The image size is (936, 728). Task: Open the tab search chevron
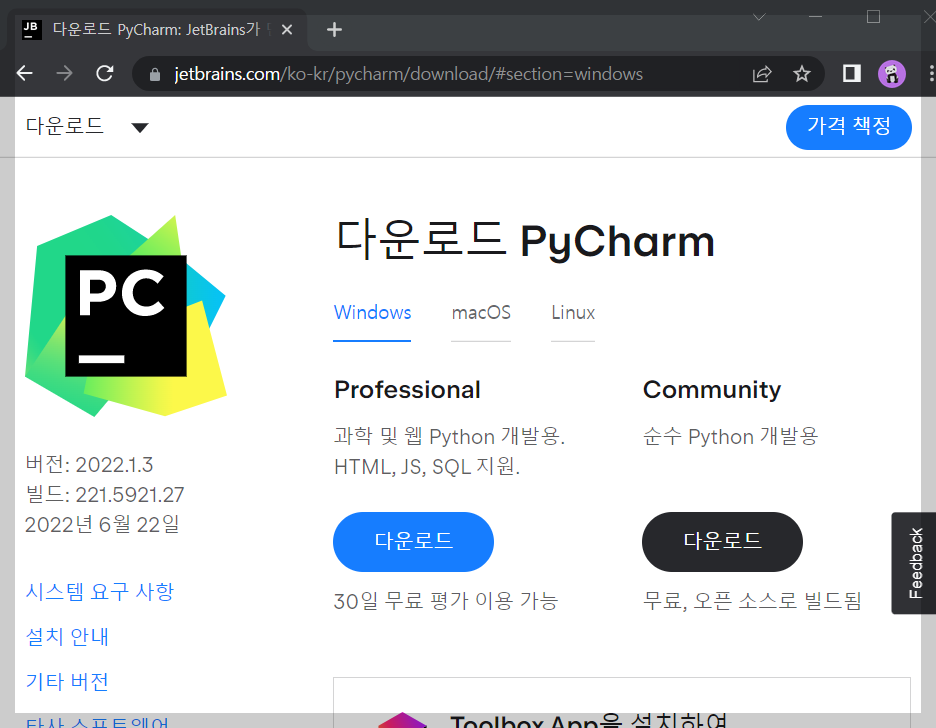coord(759,17)
